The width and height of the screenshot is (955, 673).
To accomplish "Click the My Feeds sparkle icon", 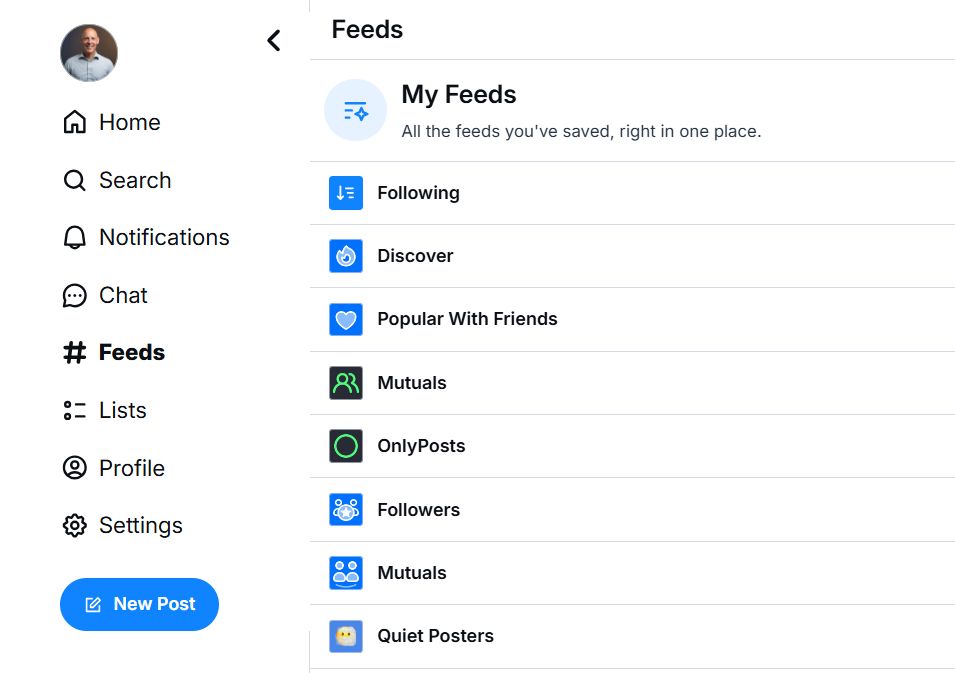I will click(x=356, y=110).
